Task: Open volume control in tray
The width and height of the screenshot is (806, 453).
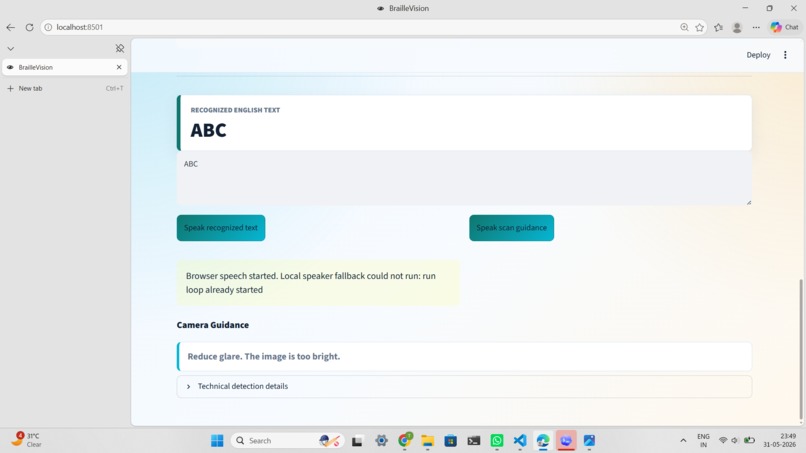Action: [x=735, y=441]
